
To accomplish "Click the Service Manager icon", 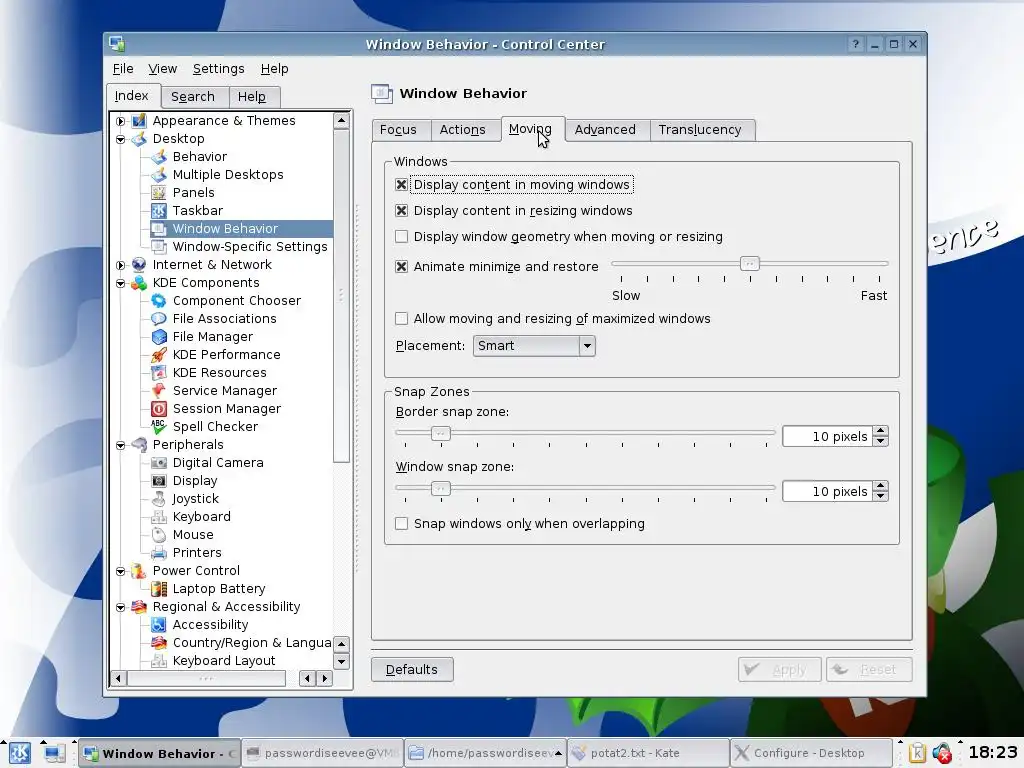I will 159,391.
